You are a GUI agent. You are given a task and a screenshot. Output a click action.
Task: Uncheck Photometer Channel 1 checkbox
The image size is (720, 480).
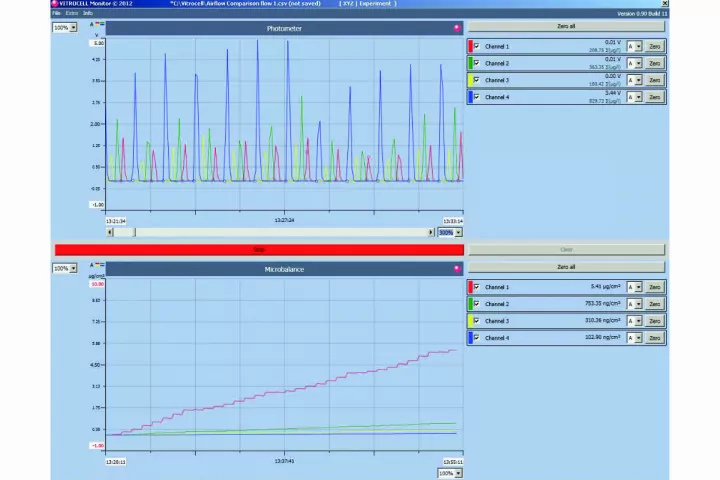click(x=476, y=46)
